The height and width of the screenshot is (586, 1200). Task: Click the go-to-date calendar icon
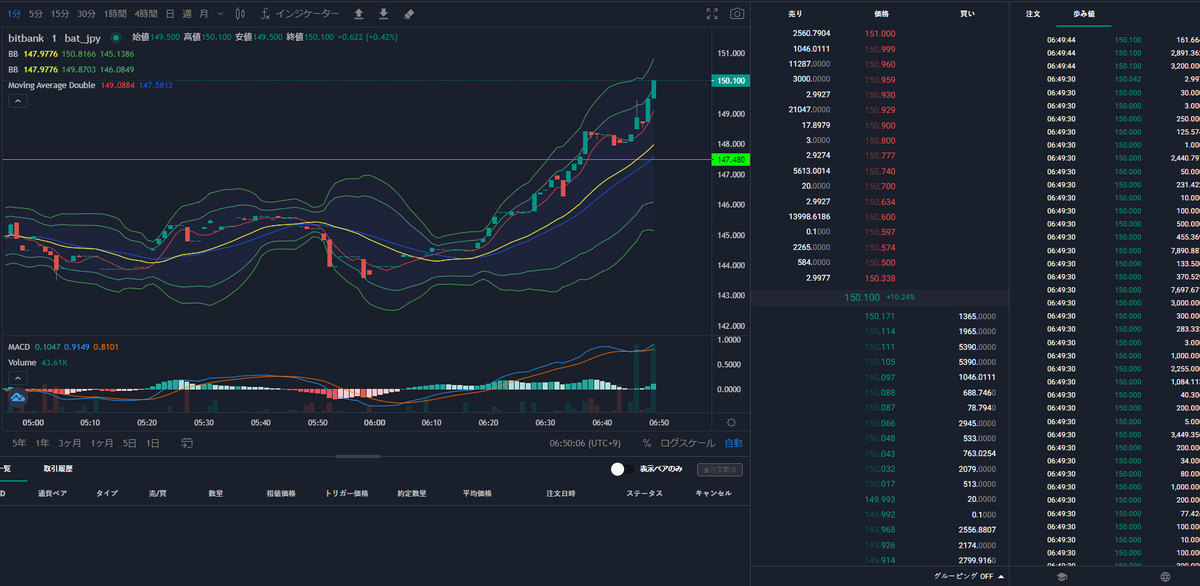point(187,443)
